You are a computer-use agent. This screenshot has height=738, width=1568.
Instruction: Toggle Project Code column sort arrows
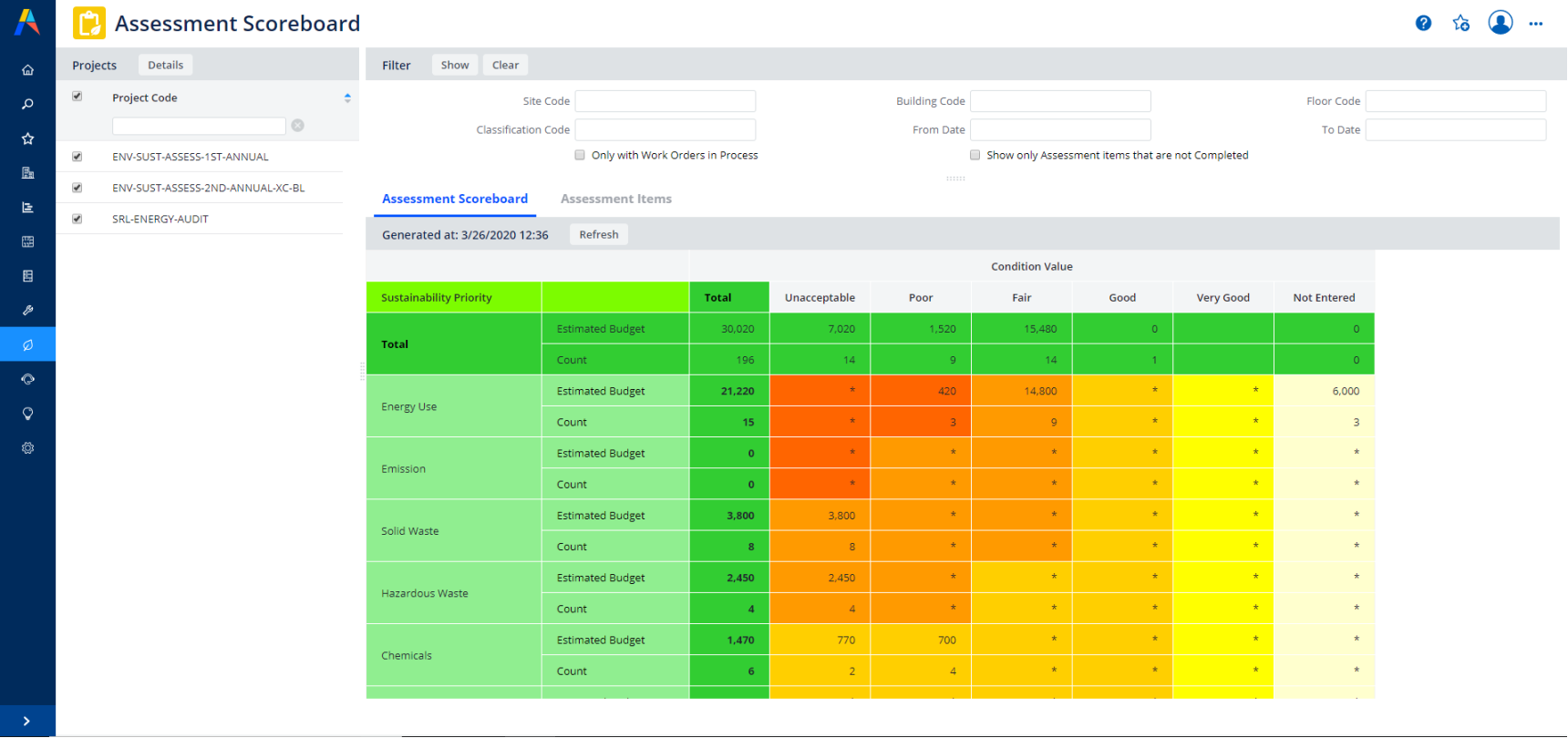(347, 97)
